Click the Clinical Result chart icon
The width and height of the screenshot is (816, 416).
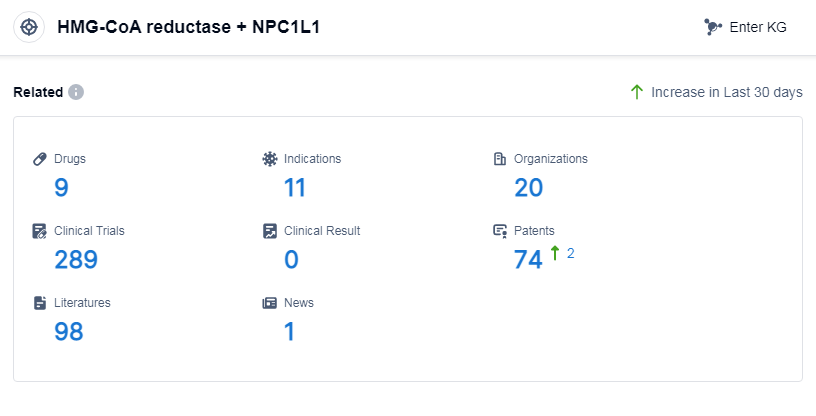[x=270, y=231]
